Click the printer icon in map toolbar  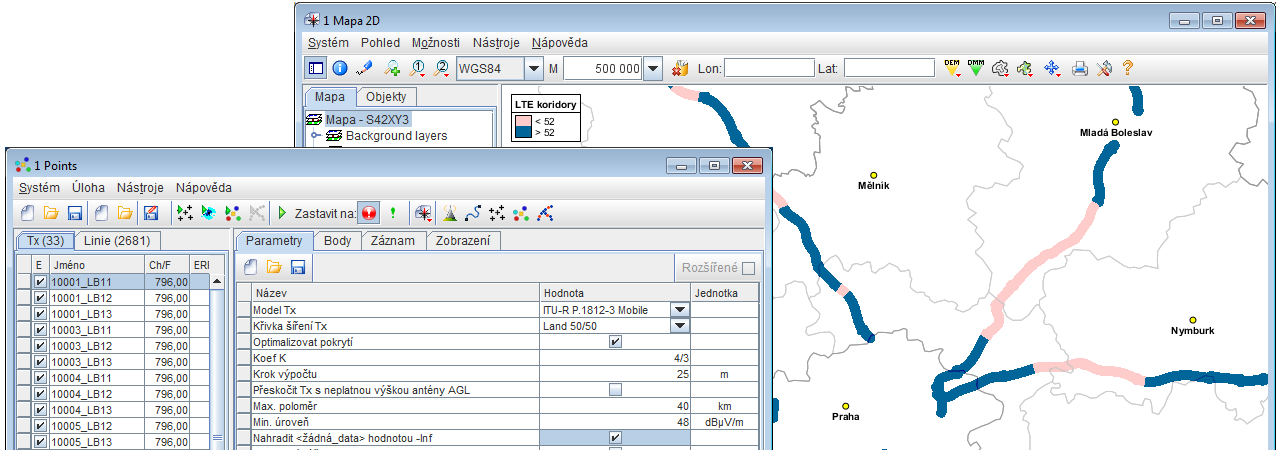click(x=1080, y=68)
